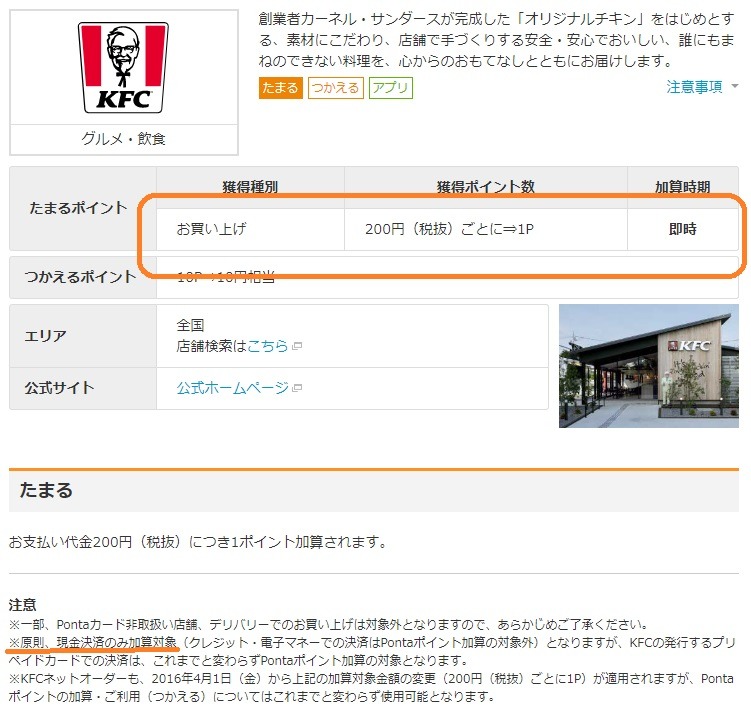Click the 即時 table cell
The width and height of the screenshot is (751, 721).
683,229
